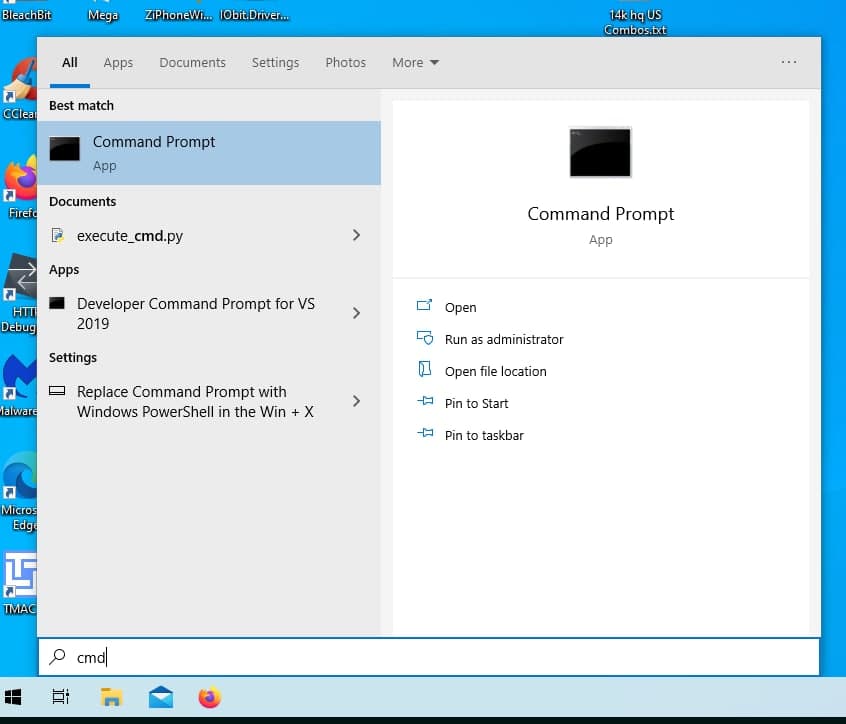The height and width of the screenshot is (724, 846).
Task: Open the Mail app in the taskbar
Action: (160, 697)
